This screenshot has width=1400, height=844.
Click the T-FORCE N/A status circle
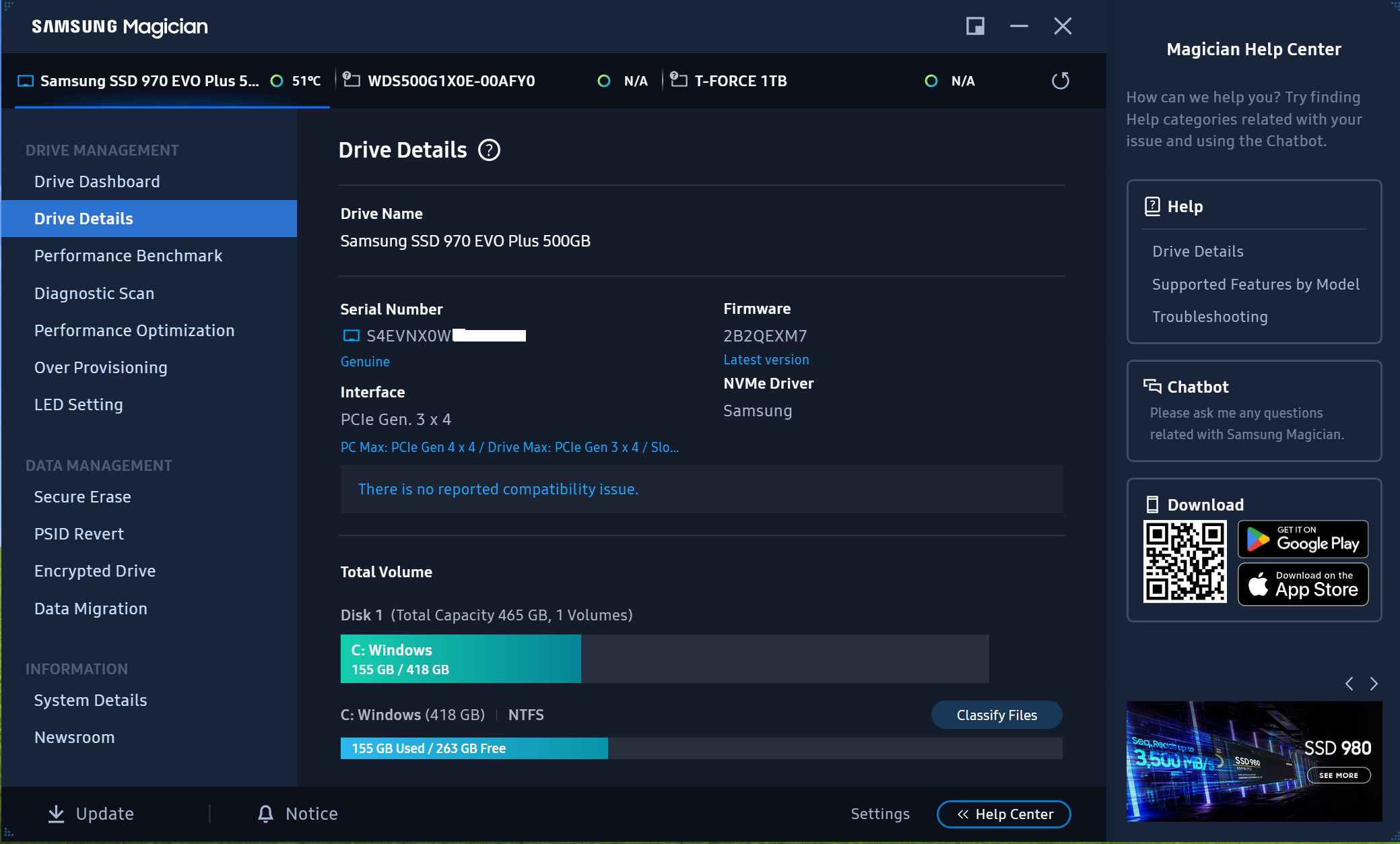click(931, 81)
